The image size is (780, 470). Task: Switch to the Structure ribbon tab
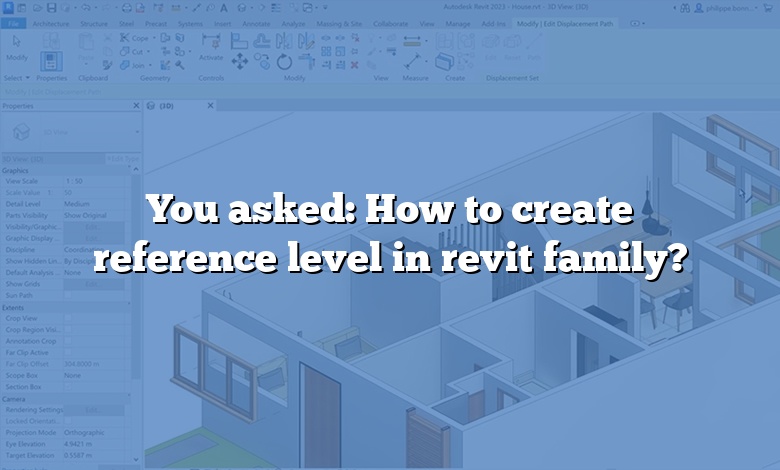[94, 23]
